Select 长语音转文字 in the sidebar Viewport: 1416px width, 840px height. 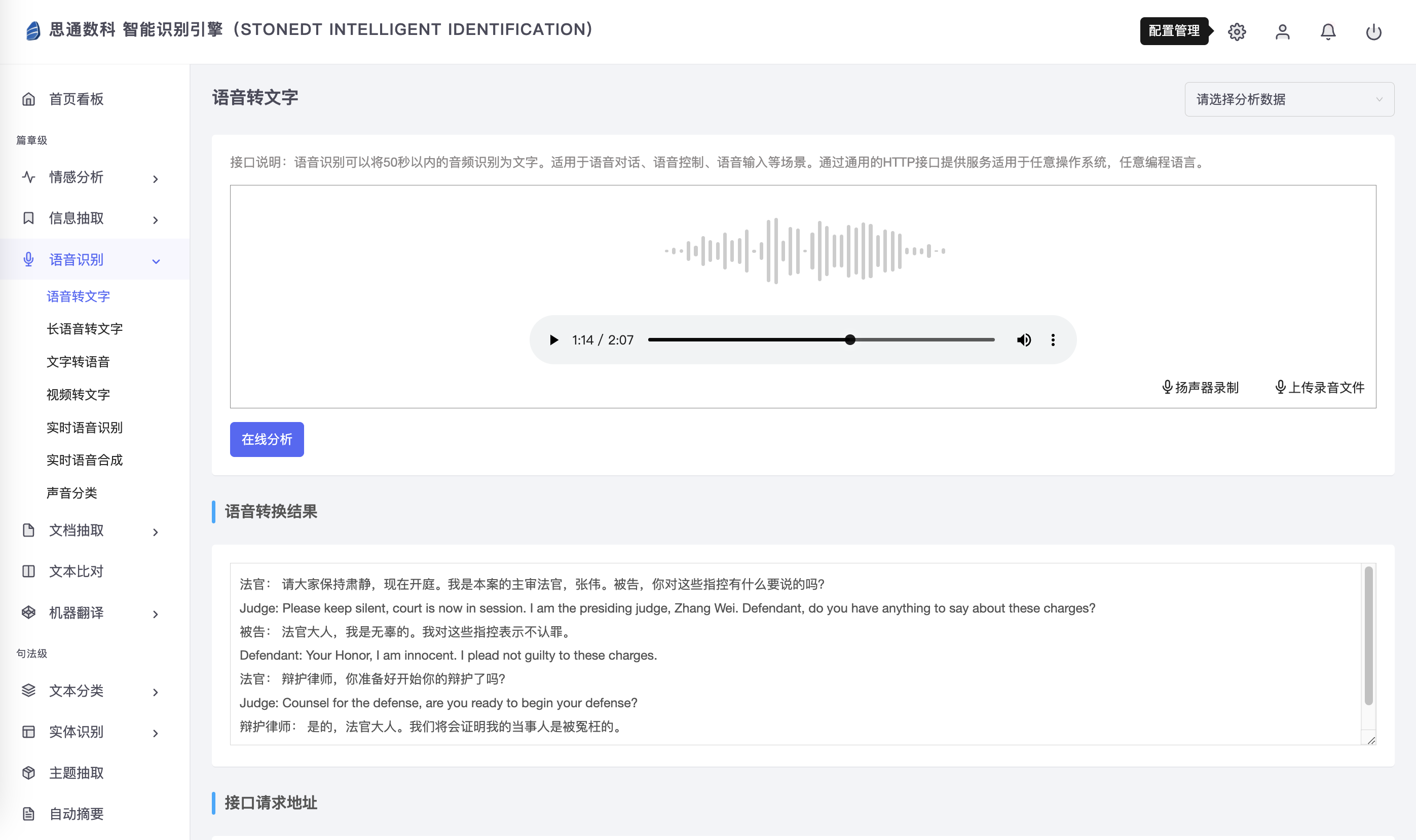click(x=85, y=329)
